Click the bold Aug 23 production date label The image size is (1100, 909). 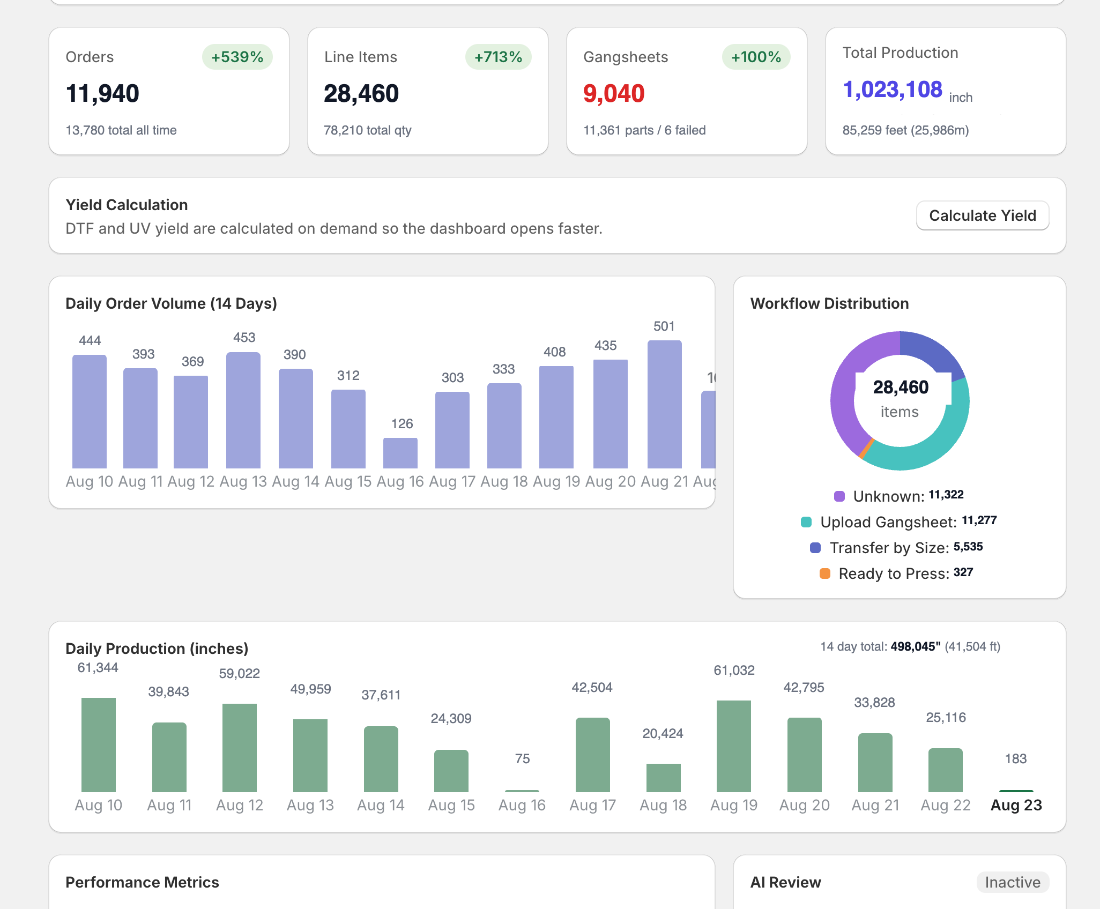point(1016,805)
